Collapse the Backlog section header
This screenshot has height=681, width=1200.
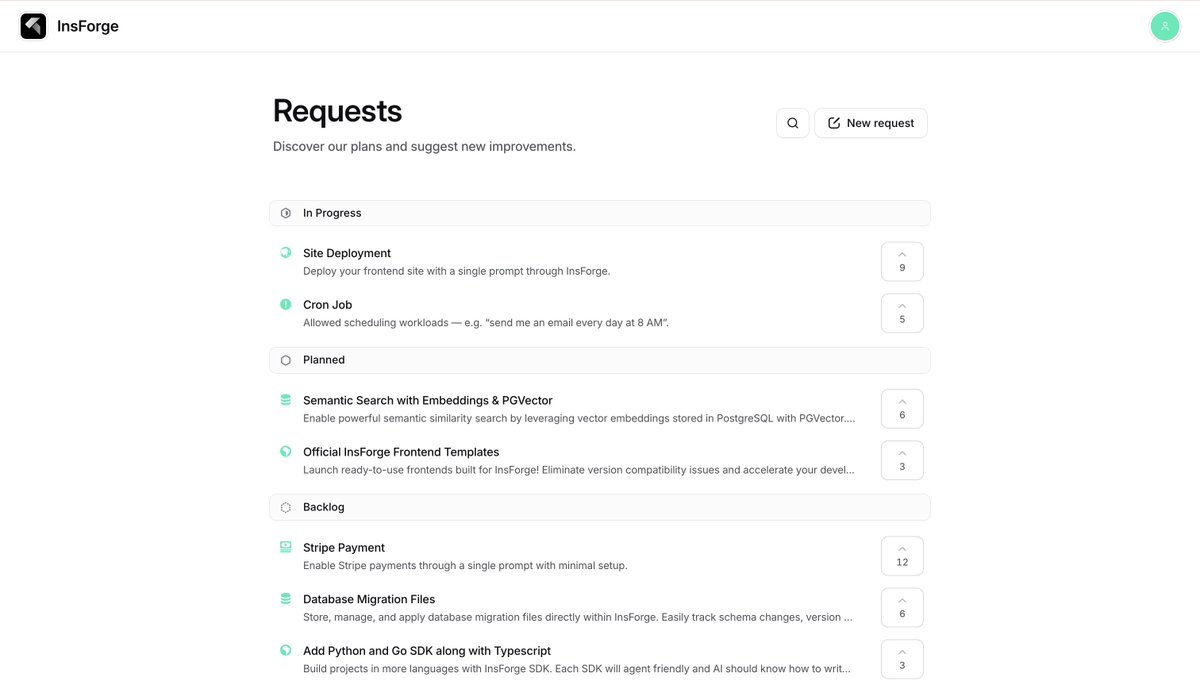600,507
